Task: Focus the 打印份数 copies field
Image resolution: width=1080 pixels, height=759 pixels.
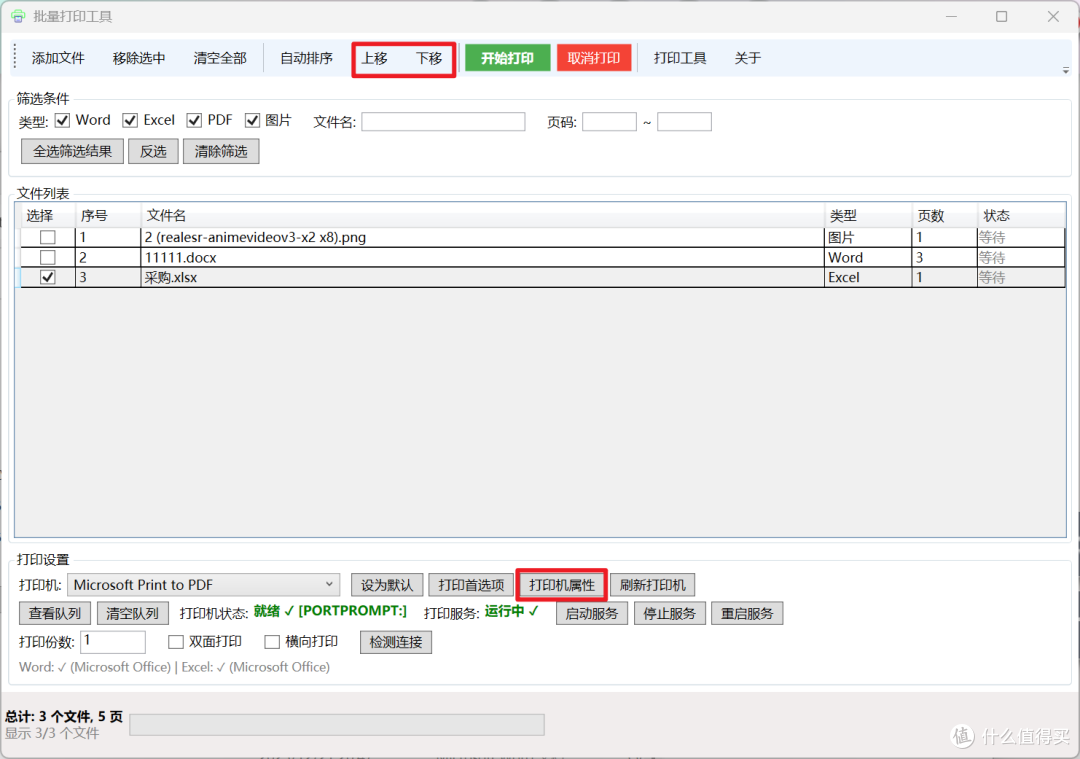Action: 113,642
